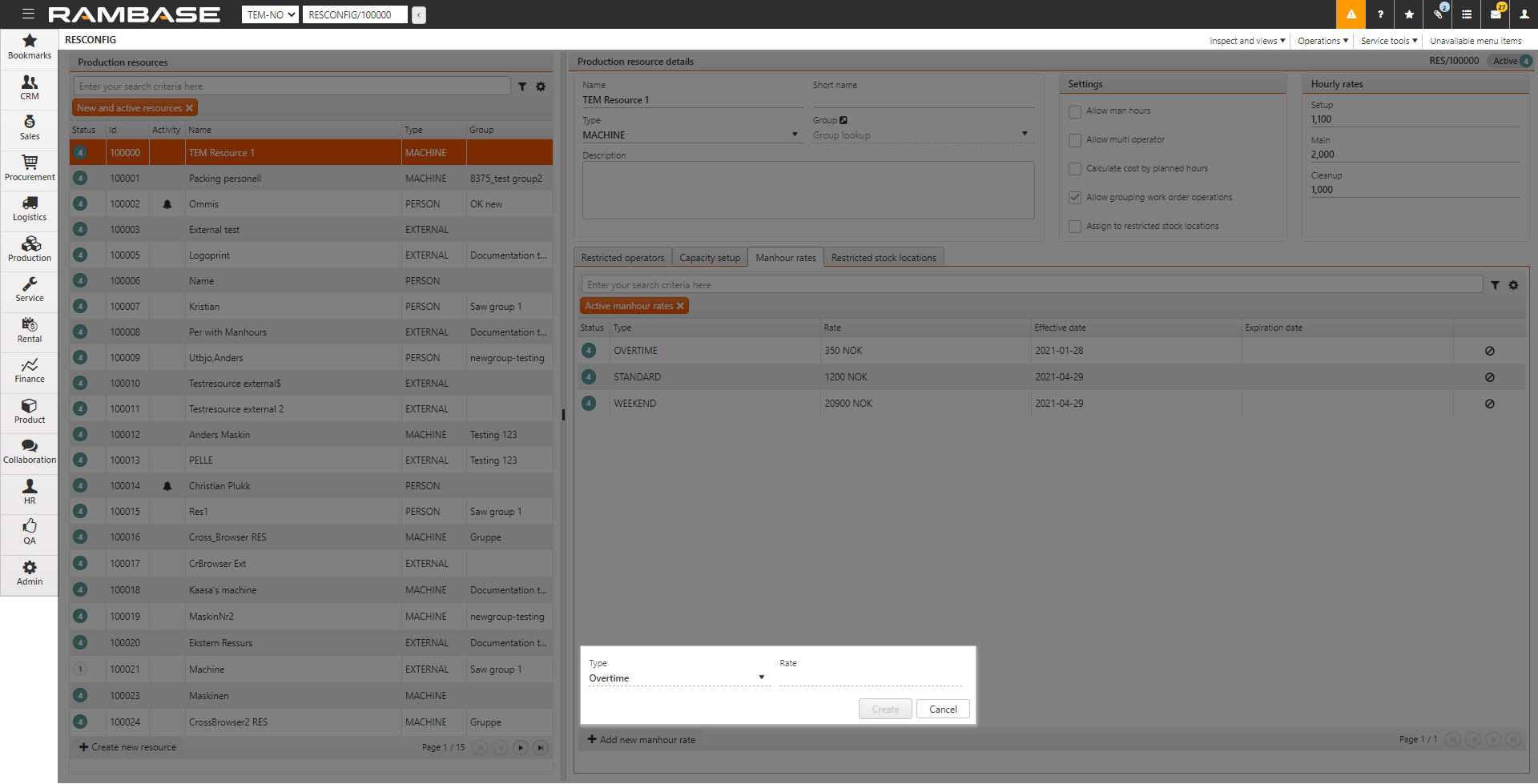Open manhour rates column settings gear
The width and height of the screenshot is (1538, 784).
(1513, 285)
